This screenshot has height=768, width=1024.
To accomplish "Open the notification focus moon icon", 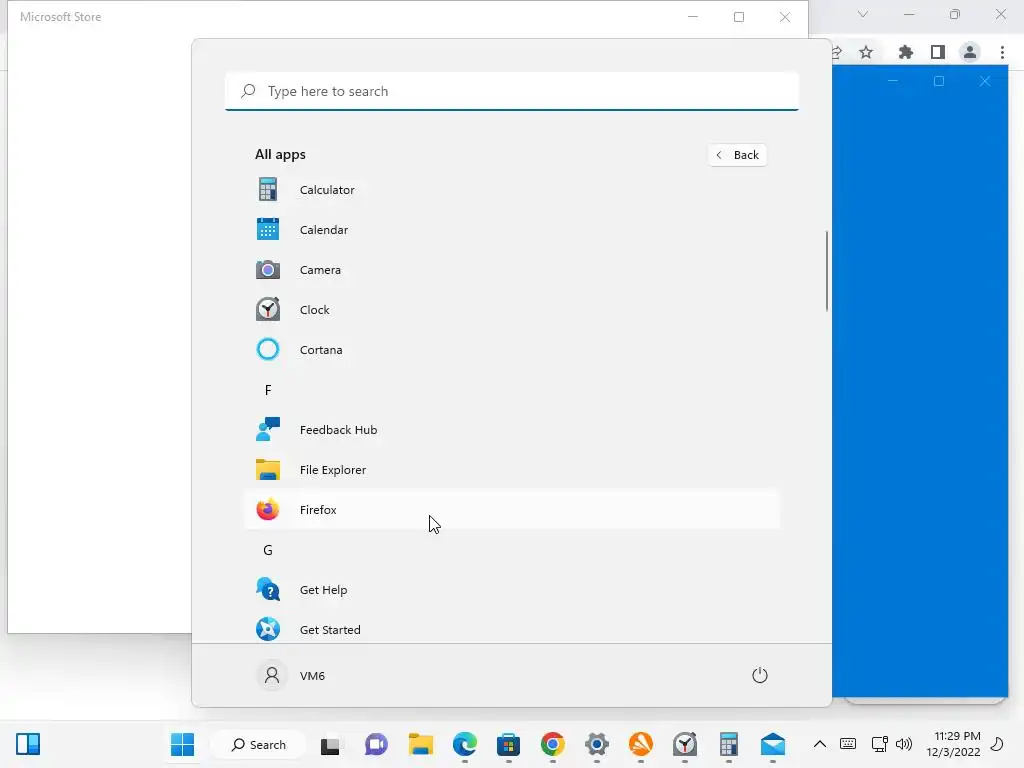I will [997, 744].
